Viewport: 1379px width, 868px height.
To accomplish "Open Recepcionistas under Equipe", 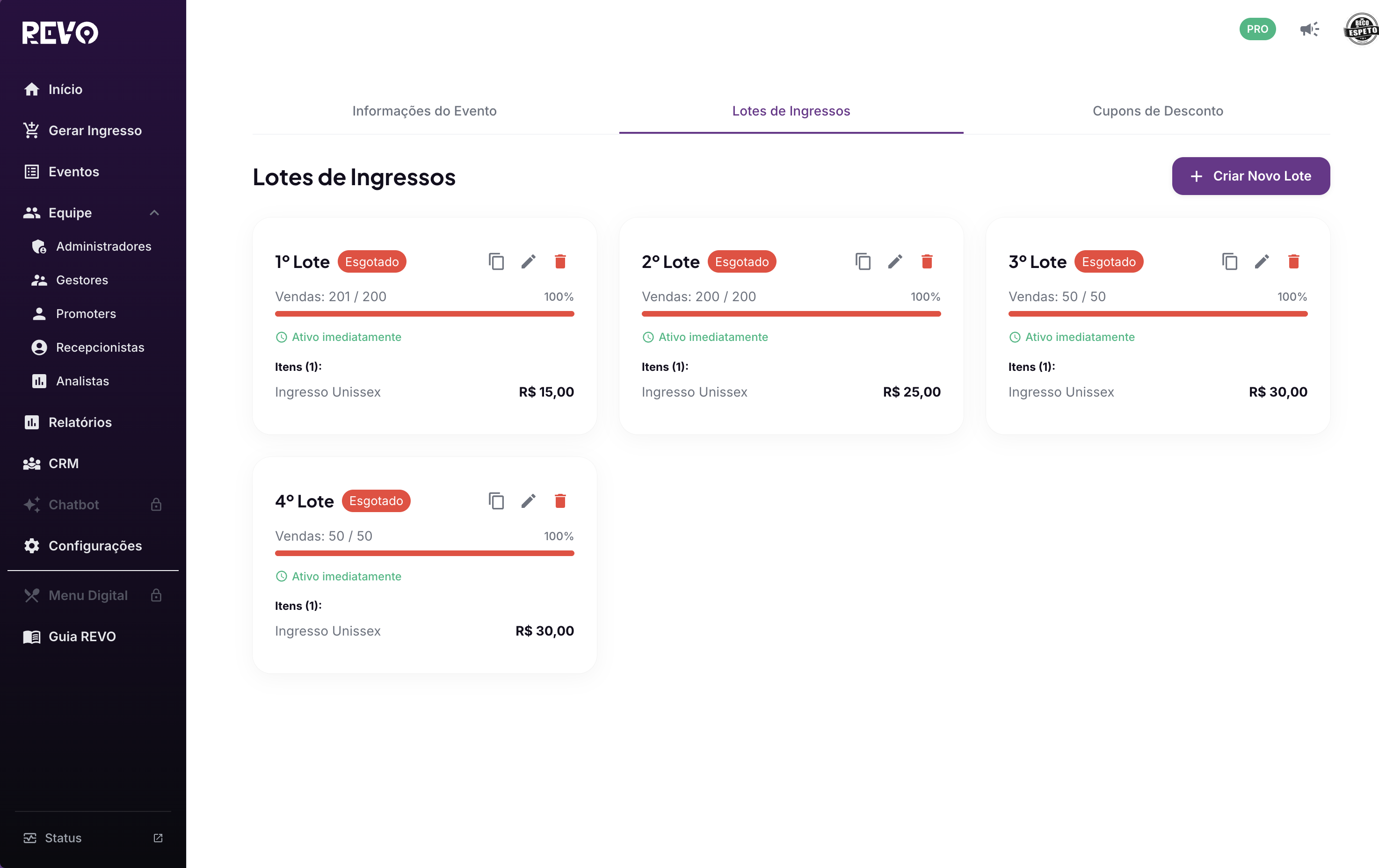I will (93, 347).
